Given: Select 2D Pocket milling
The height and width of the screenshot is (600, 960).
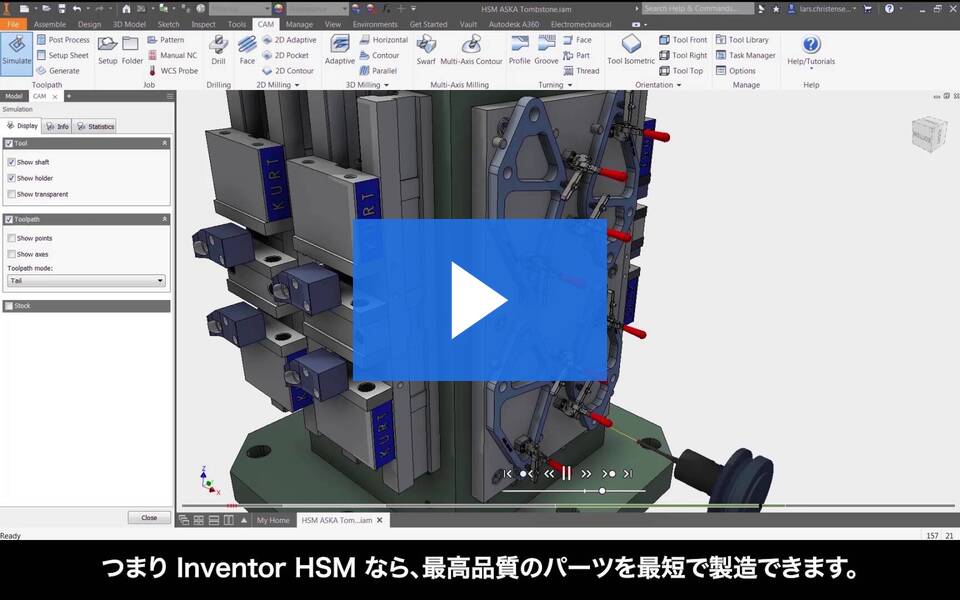Looking at the screenshot, I should pos(286,55).
